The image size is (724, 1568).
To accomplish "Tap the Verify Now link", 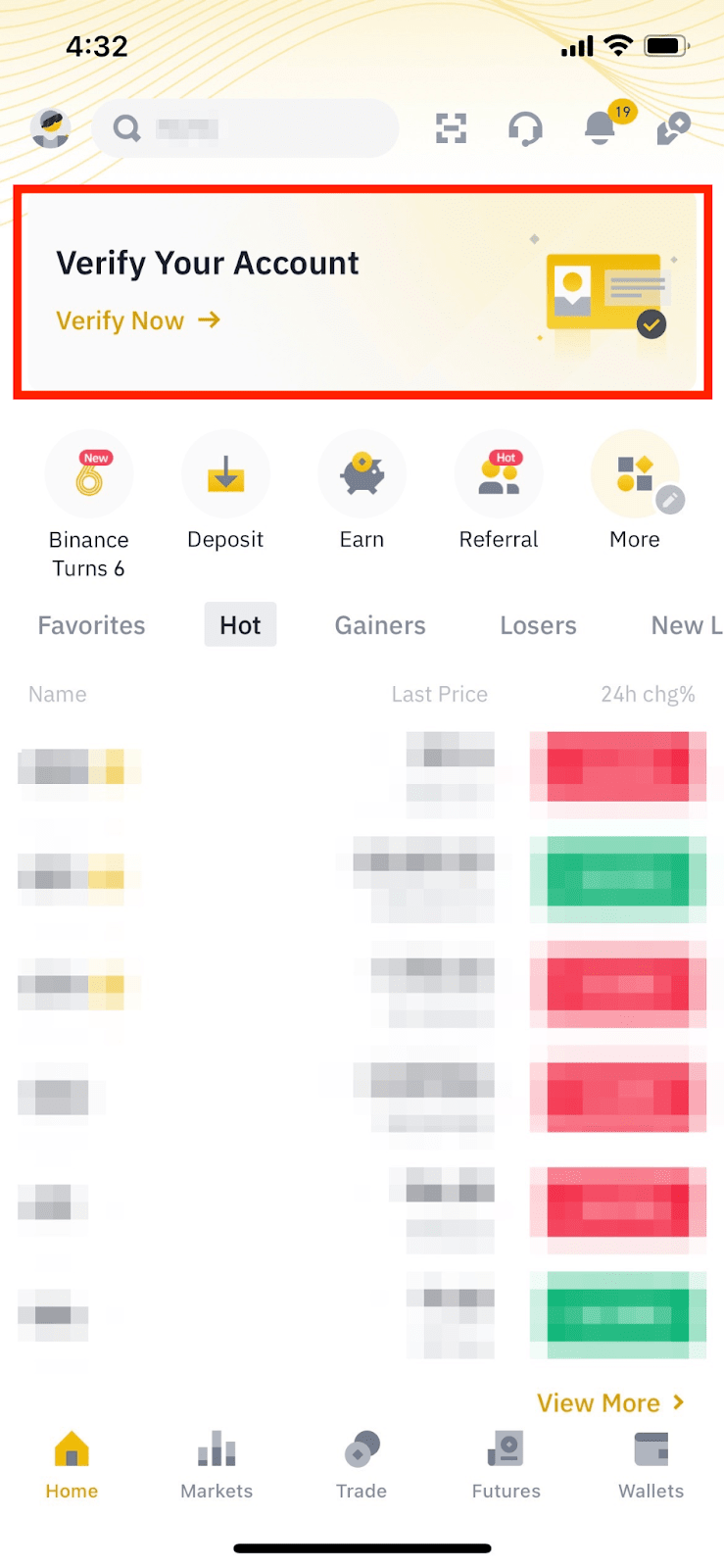I will [x=138, y=320].
